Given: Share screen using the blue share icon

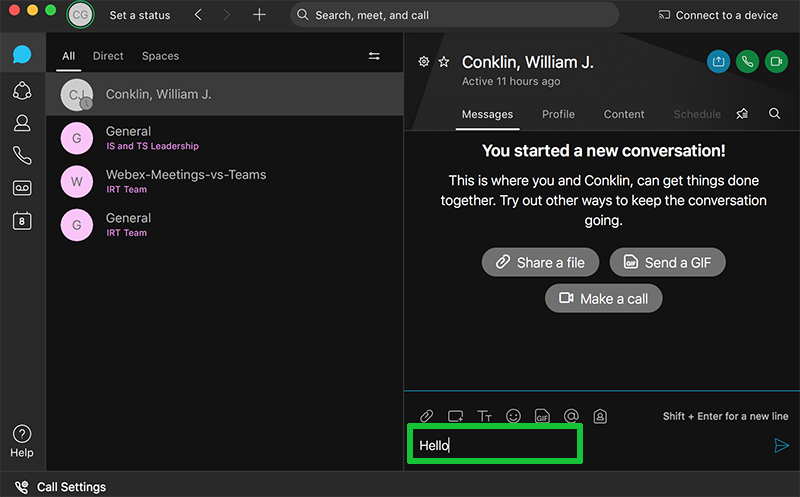Looking at the screenshot, I should (718, 61).
